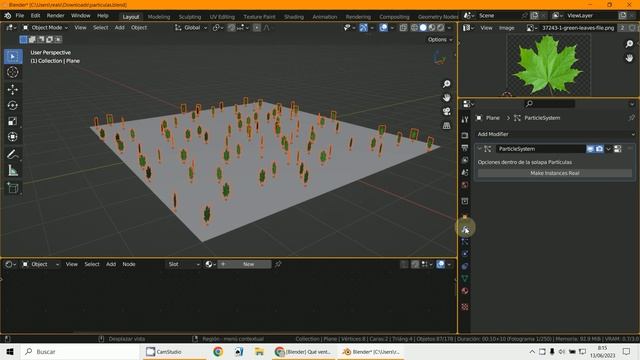Viewport: 640px width, 360px height.
Task: Switch to wireframe viewport shading
Action: coord(414,28)
